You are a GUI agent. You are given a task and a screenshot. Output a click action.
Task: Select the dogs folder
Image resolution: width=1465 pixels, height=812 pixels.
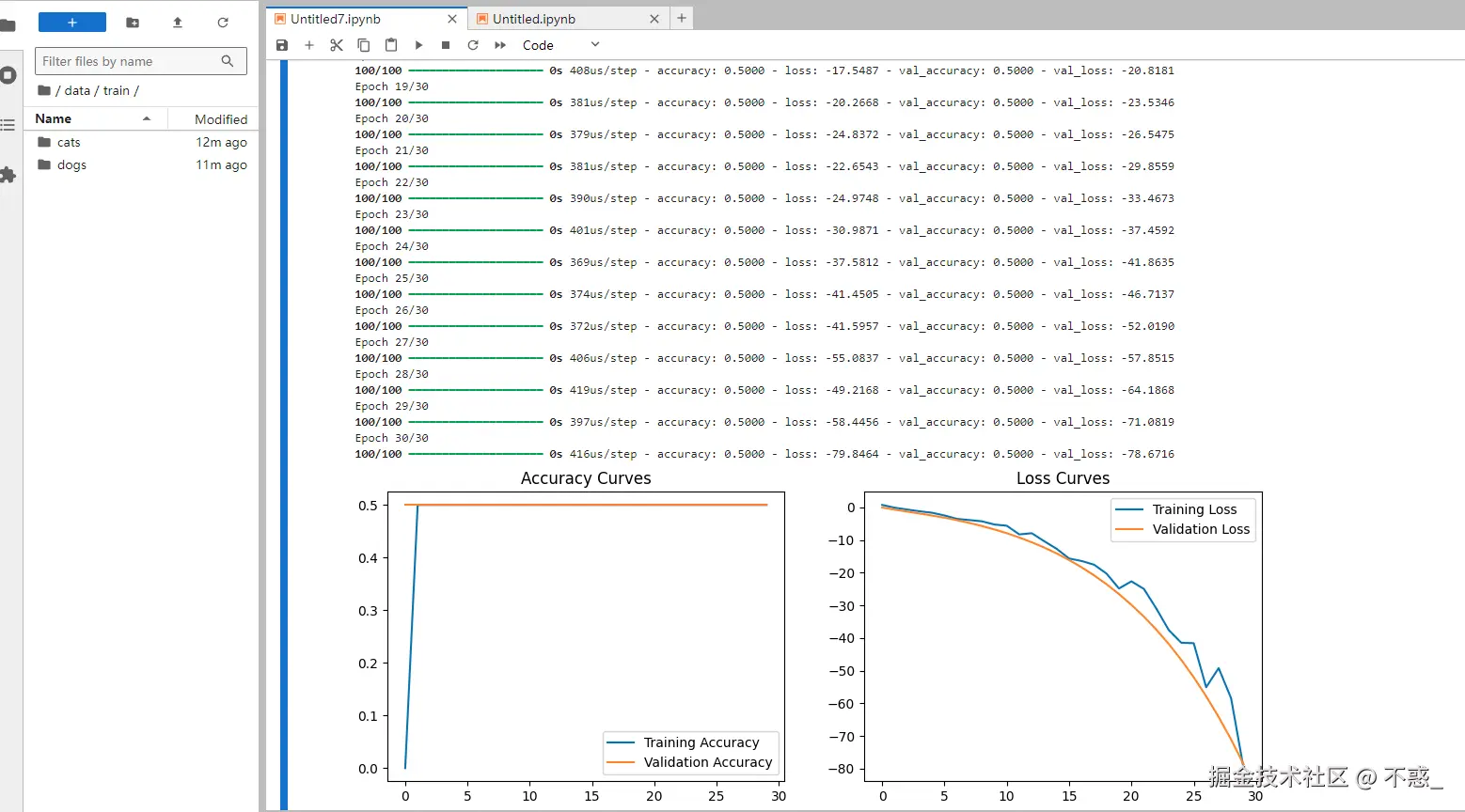(x=141, y=164)
